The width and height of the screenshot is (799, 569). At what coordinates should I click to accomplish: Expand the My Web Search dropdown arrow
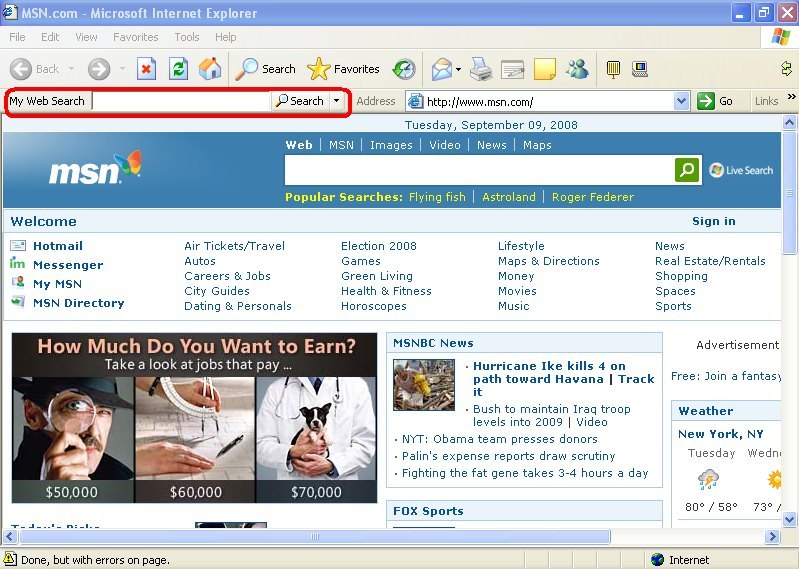pyautogui.click(x=336, y=101)
